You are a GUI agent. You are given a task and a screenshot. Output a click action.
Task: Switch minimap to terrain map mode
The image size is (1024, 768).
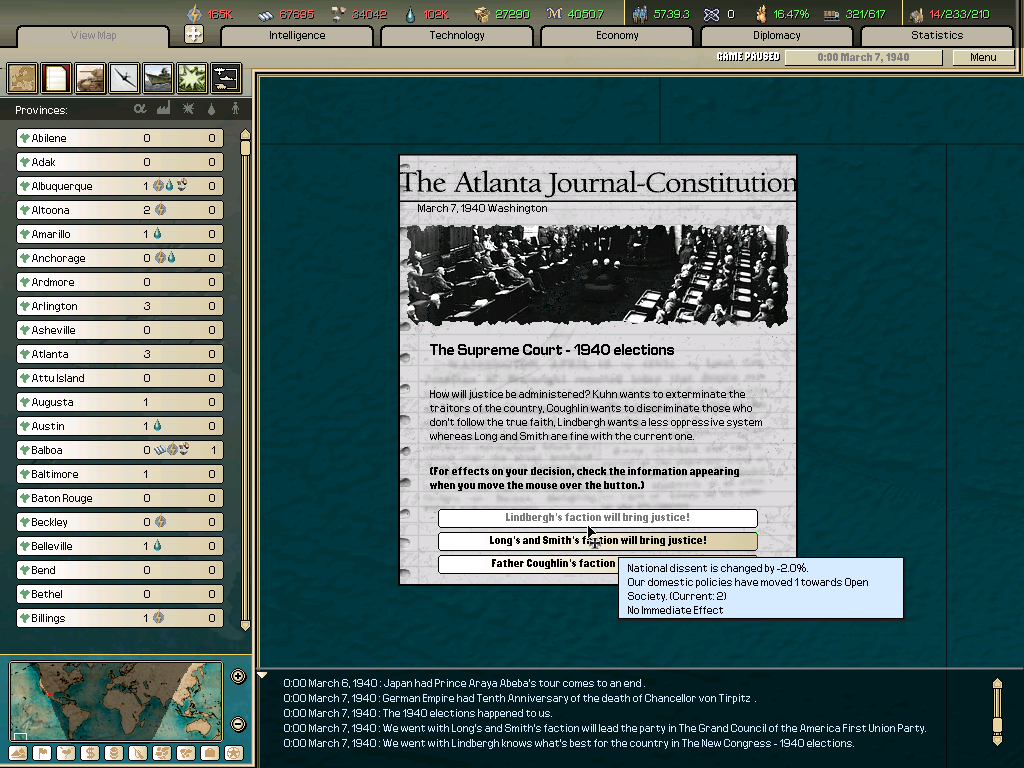pyautogui.click(x=17, y=752)
